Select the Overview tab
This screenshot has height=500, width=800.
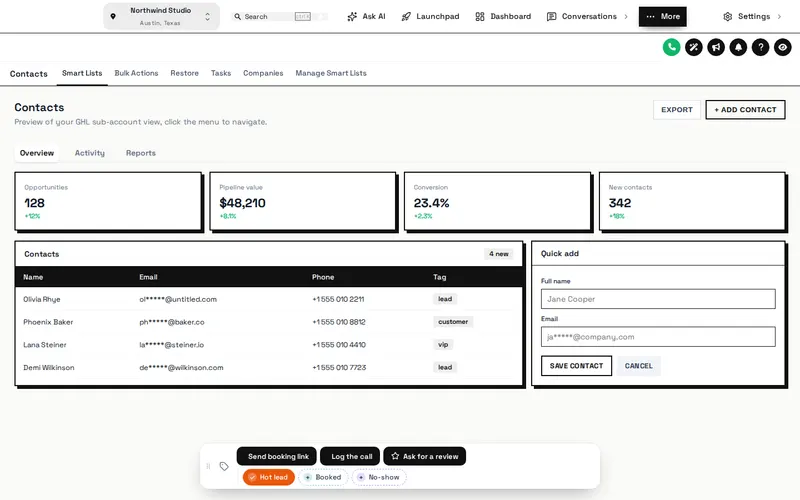click(37, 153)
